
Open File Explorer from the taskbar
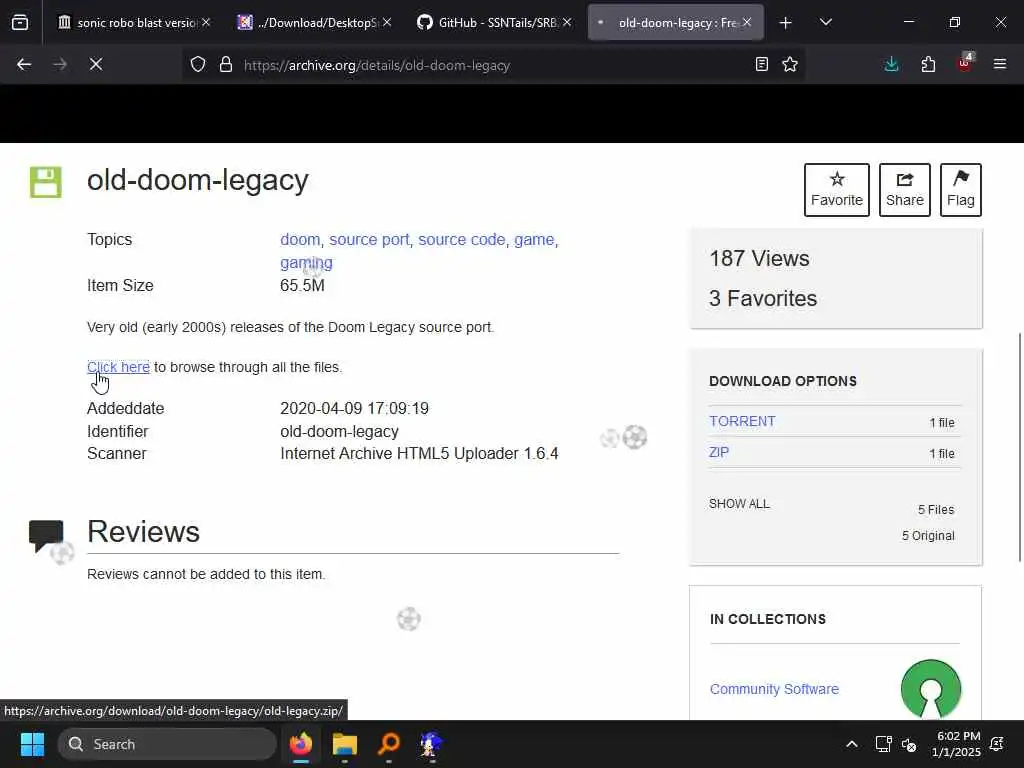[345, 744]
